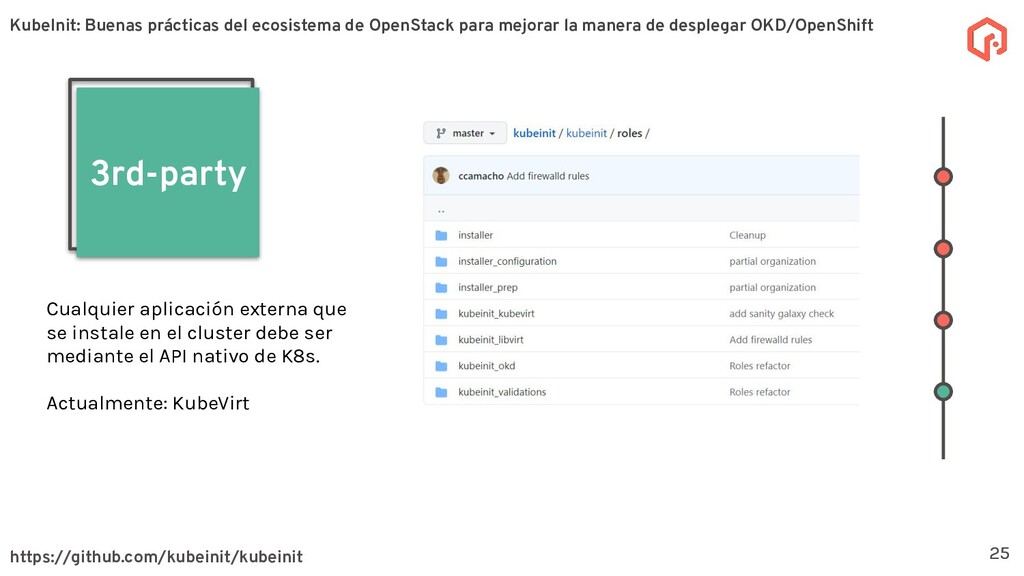Open the installer_configuration folder
Viewport: 1024px width, 576px height.
[x=507, y=261]
